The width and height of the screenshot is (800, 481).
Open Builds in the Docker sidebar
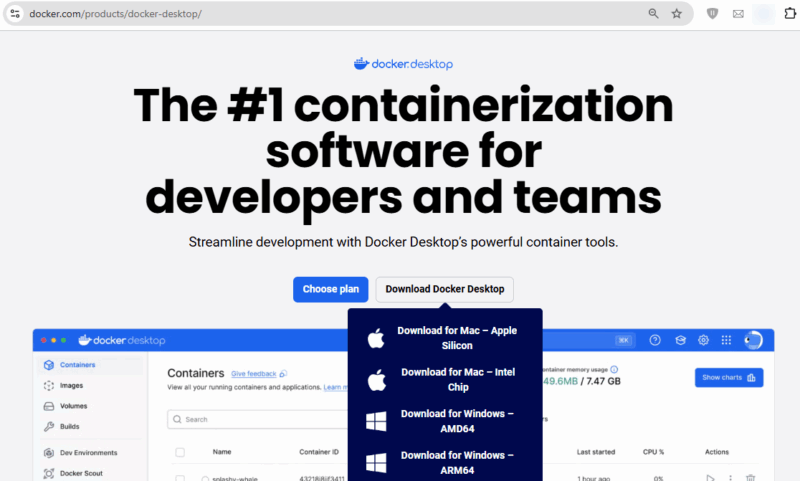[69, 426]
